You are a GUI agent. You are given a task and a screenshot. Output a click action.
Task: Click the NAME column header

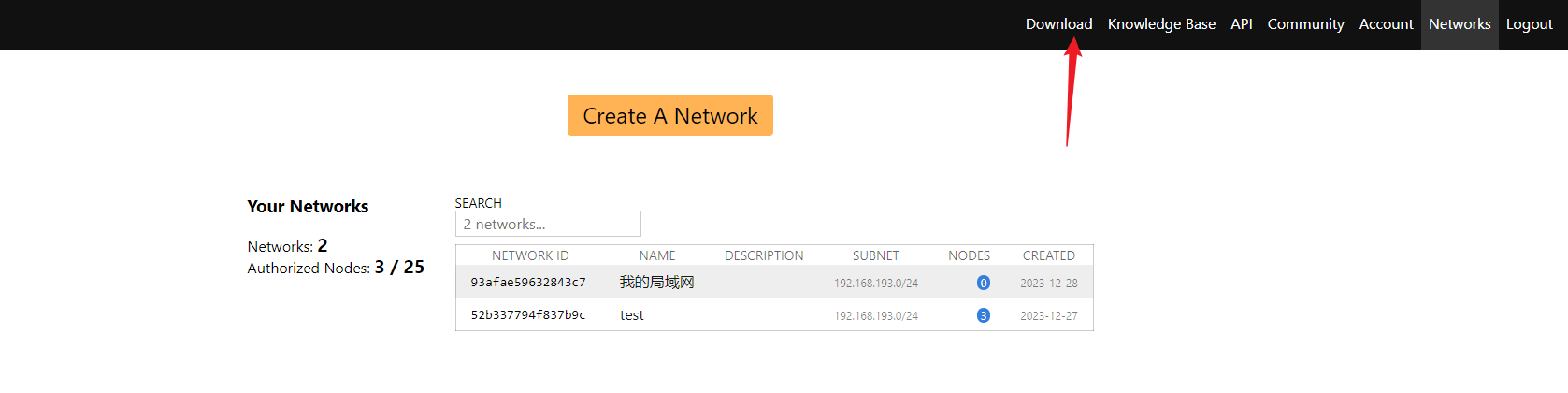coord(657,255)
